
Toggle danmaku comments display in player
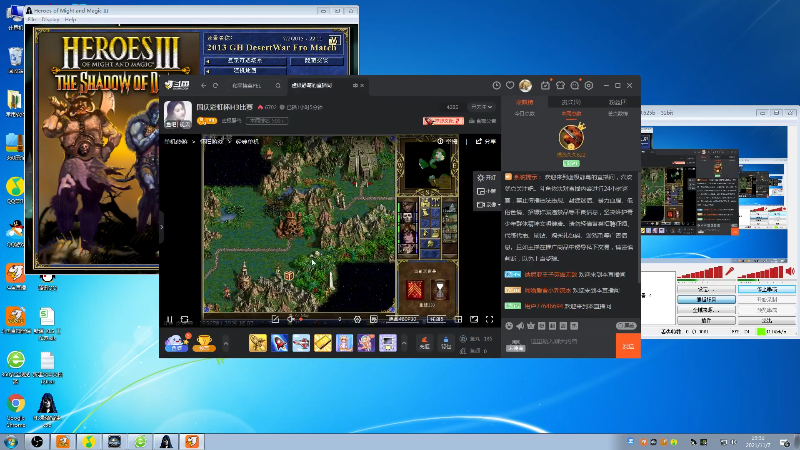click(x=373, y=319)
